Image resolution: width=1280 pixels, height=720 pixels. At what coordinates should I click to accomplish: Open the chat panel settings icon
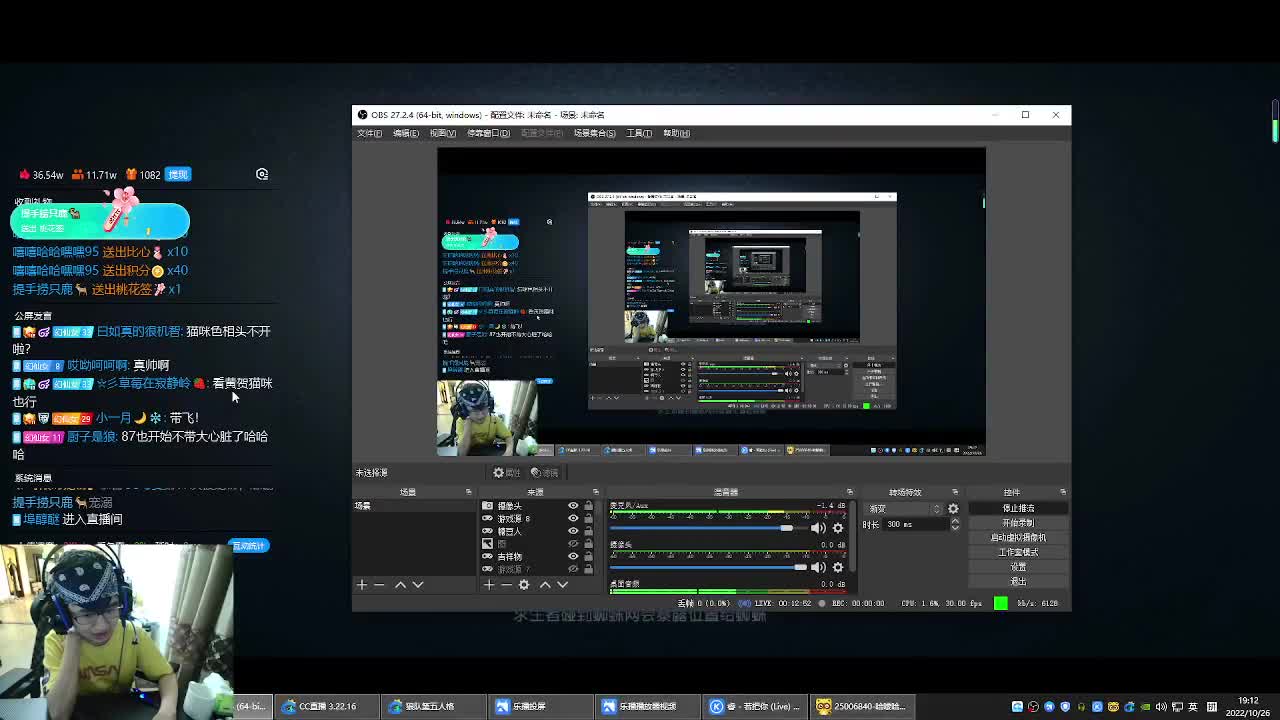click(x=262, y=174)
